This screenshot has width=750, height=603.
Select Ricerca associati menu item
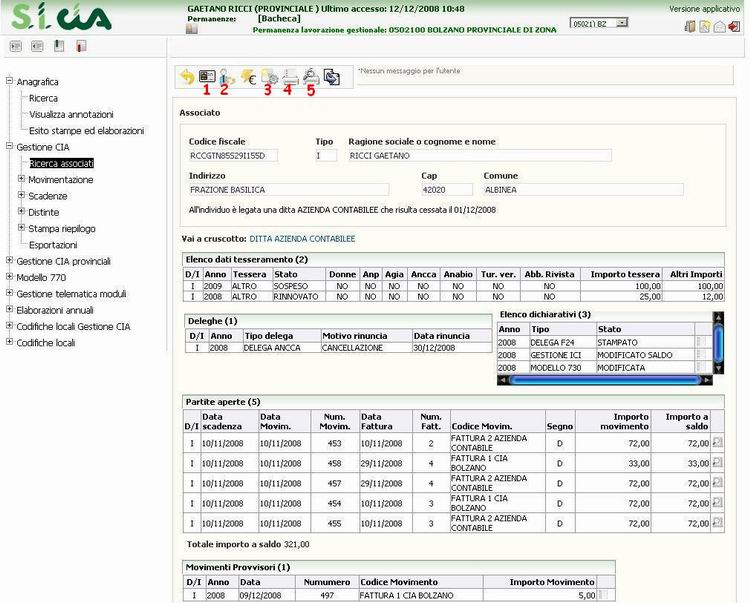(61, 163)
